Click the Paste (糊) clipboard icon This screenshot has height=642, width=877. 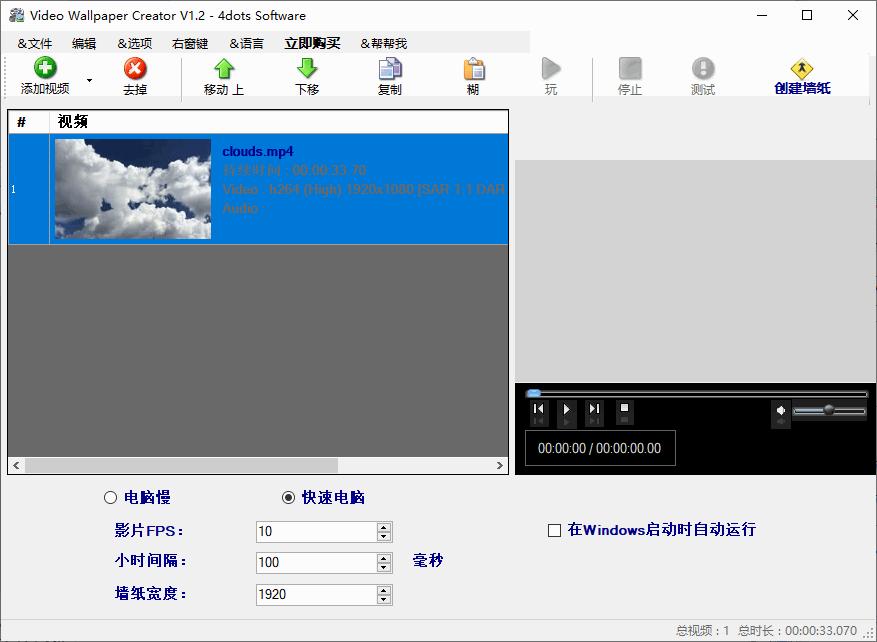click(474, 69)
